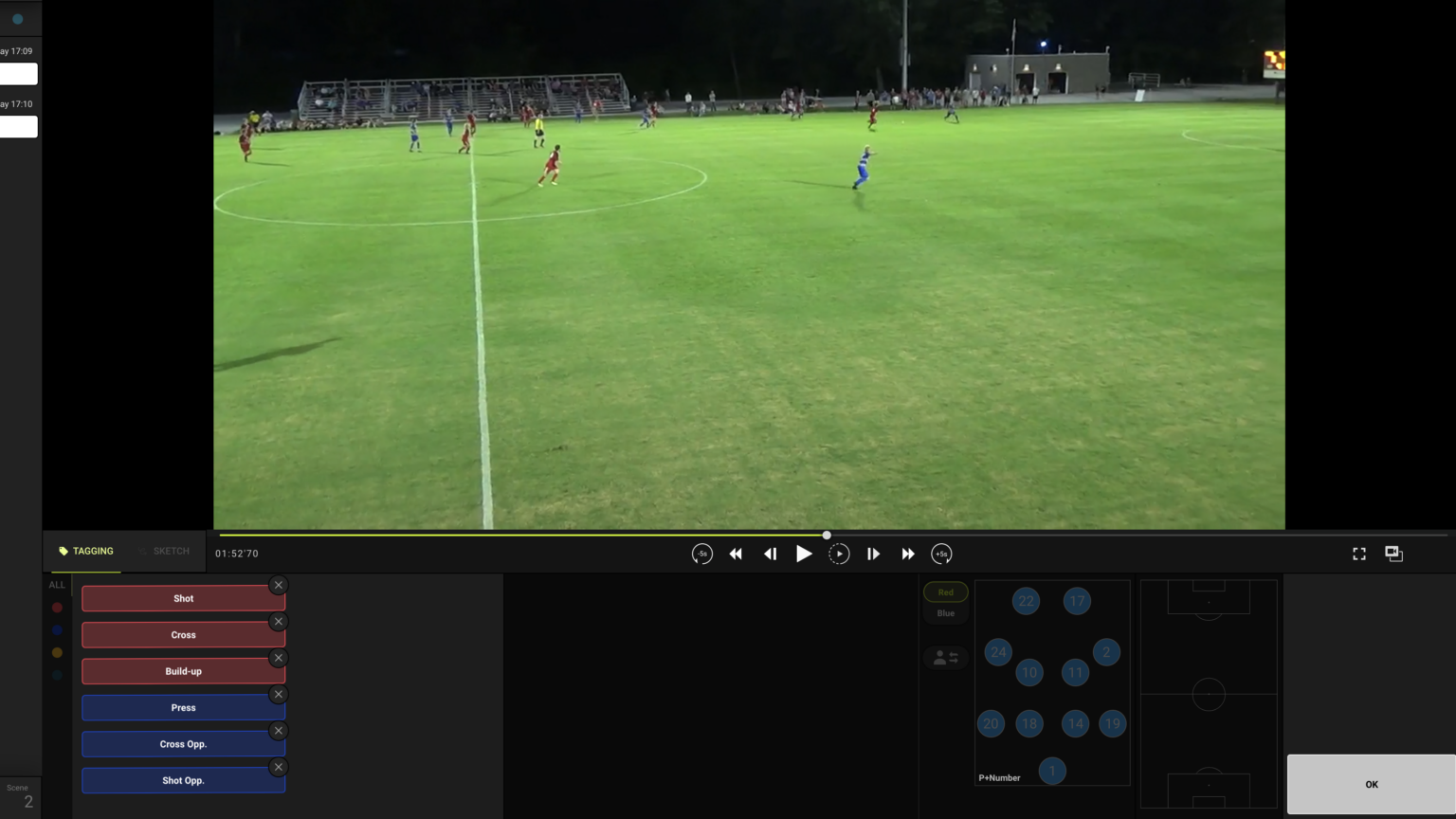Step back one frame
Image resolution: width=1456 pixels, height=819 pixels.
pos(770,555)
